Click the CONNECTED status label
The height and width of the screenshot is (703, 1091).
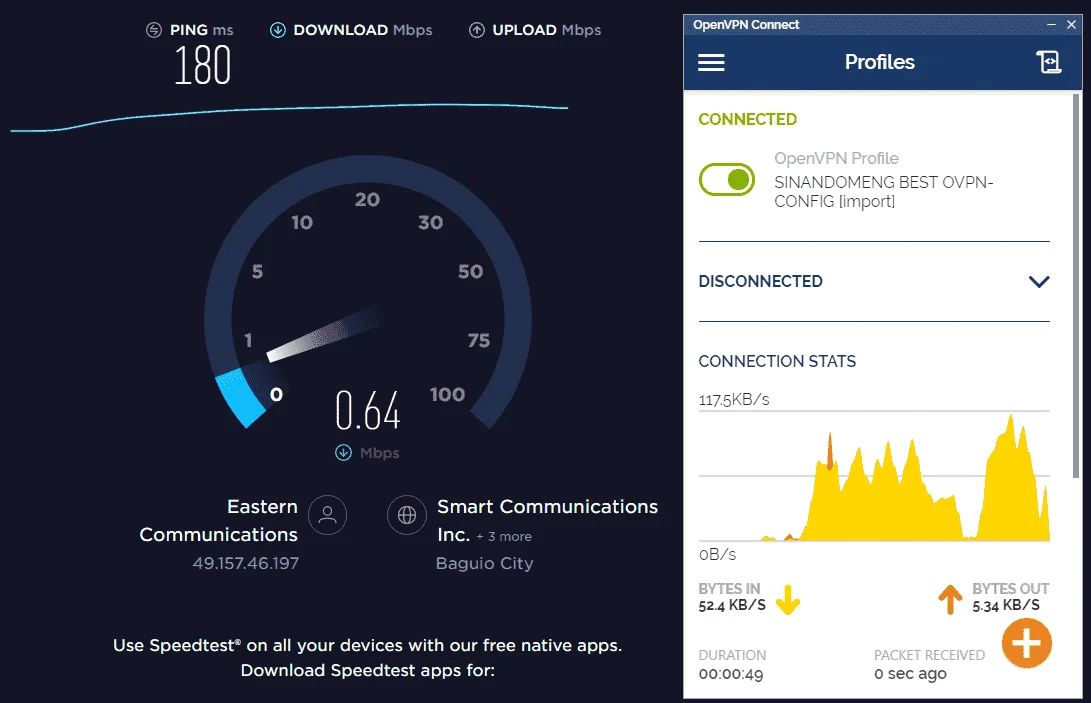(x=747, y=119)
